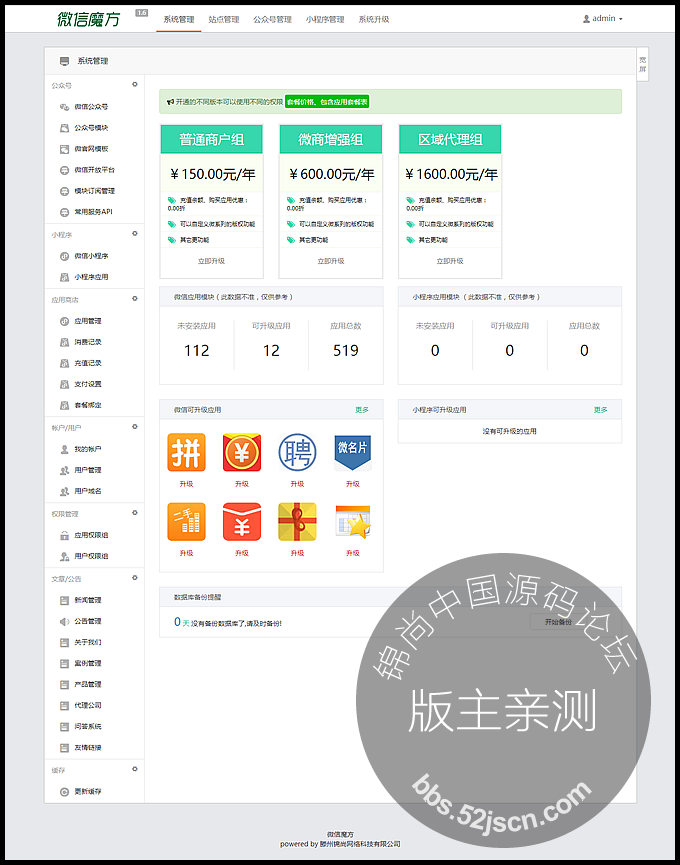Click 更新缓存 refresh item
680x865 pixels.
tap(88, 792)
